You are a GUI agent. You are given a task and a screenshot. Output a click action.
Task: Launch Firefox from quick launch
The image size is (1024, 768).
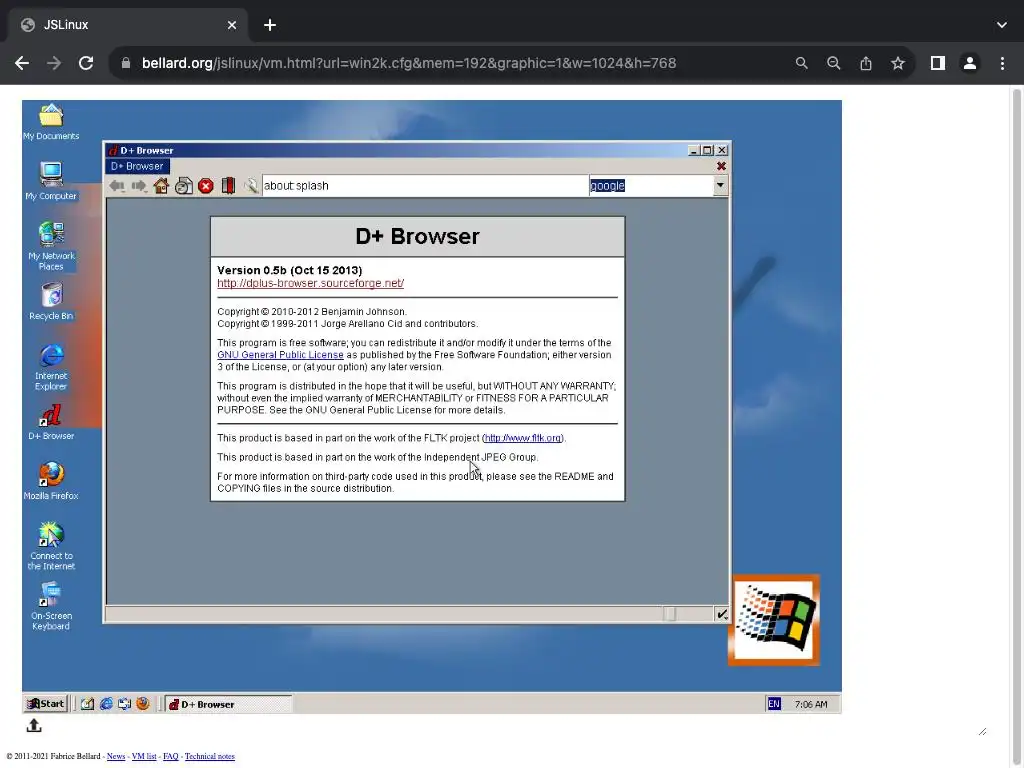142,704
